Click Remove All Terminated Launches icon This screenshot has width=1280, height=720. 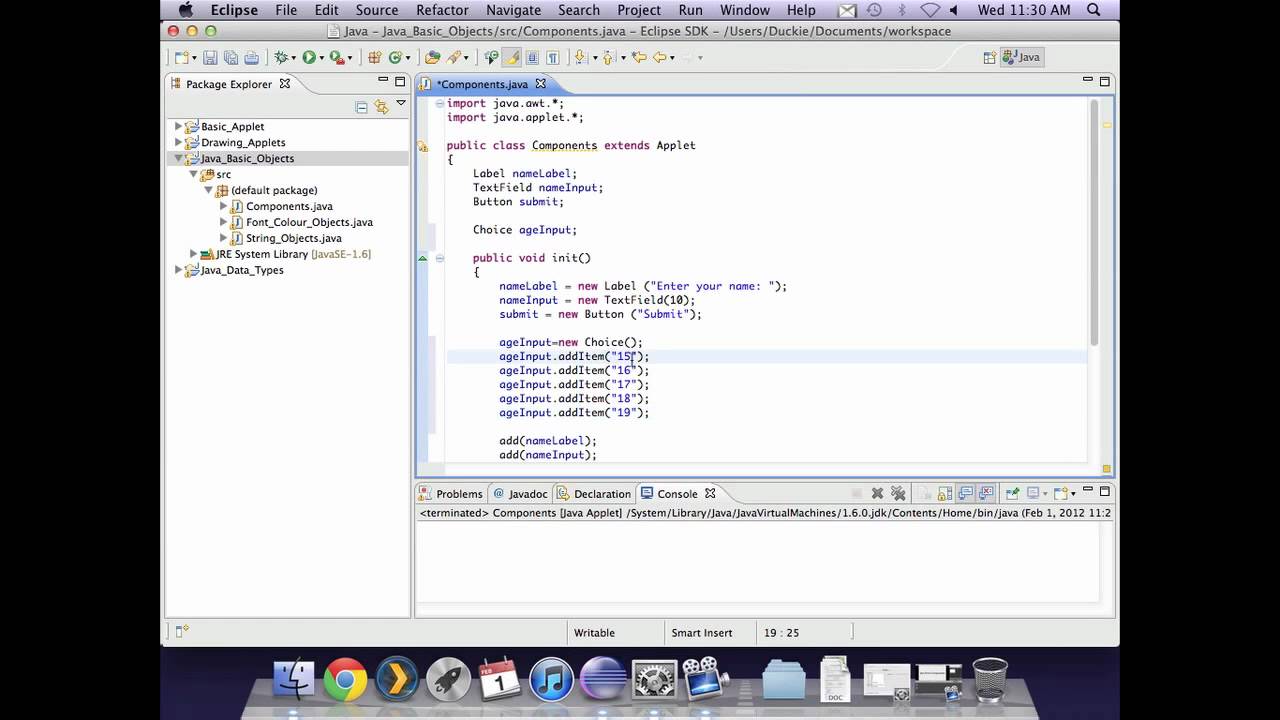pyautogui.click(x=898, y=493)
